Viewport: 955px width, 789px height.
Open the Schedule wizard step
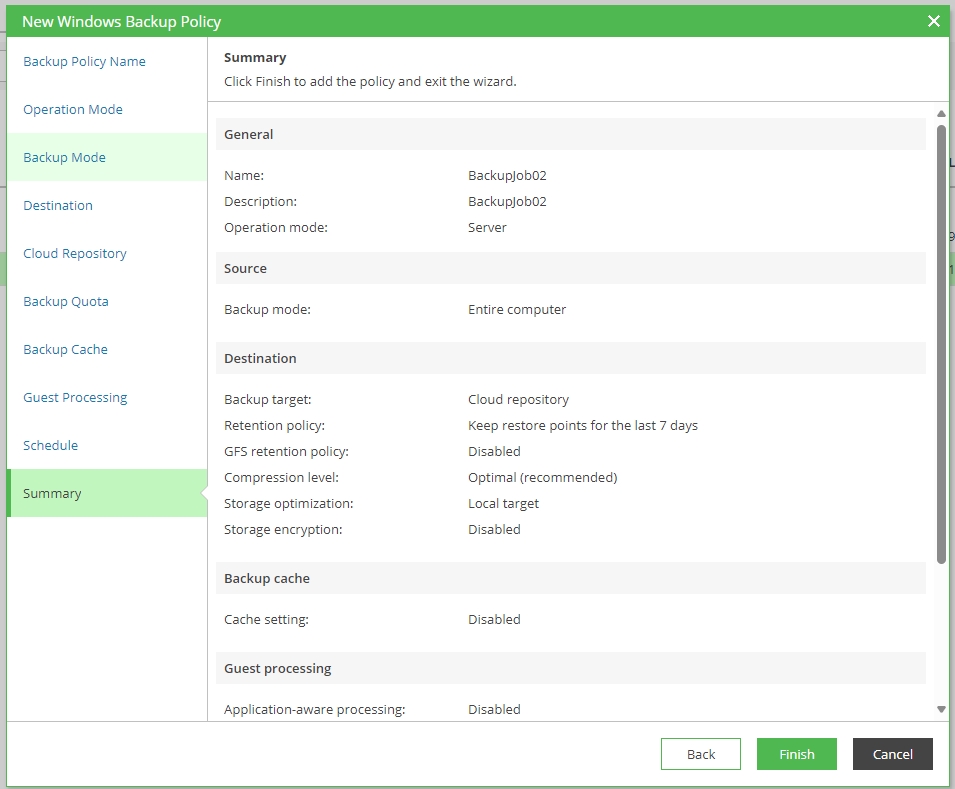(x=50, y=445)
